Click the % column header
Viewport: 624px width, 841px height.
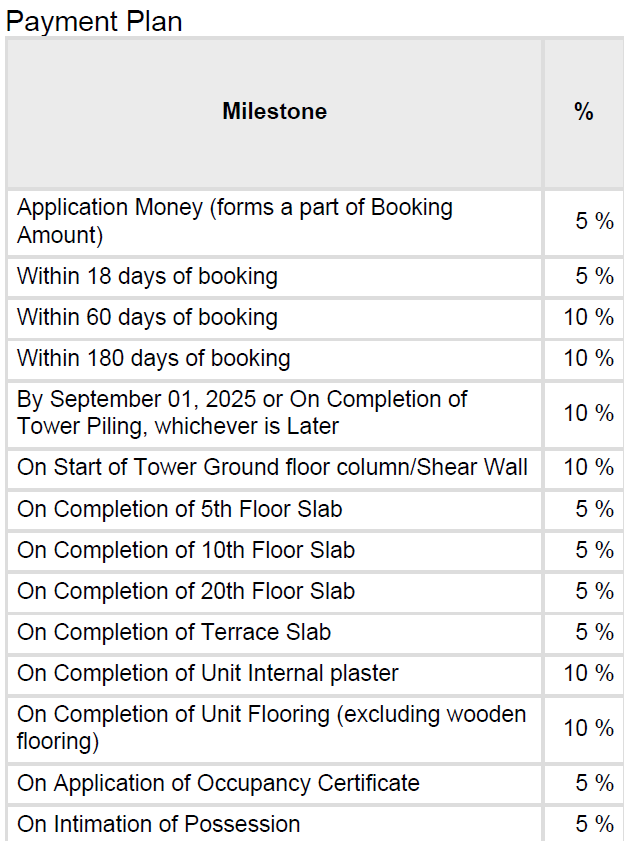pyautogui.click(x=584, y=111)
